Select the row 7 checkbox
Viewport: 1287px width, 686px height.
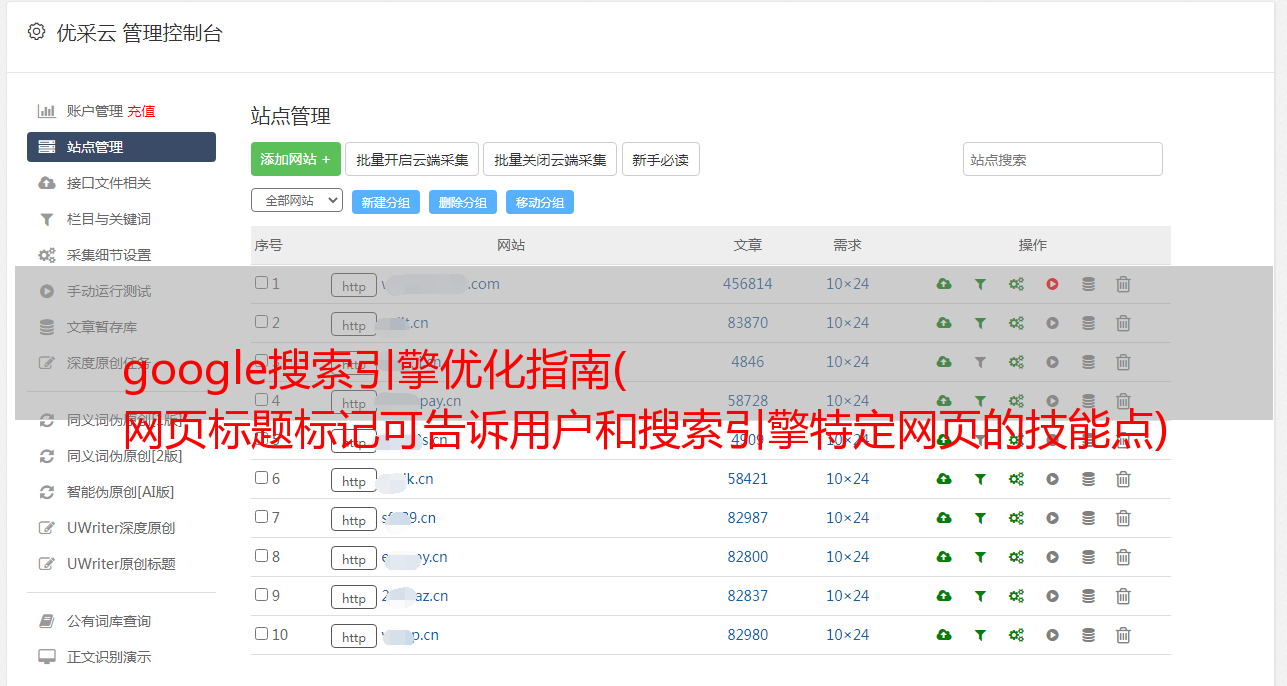click(x=261, y=517)
